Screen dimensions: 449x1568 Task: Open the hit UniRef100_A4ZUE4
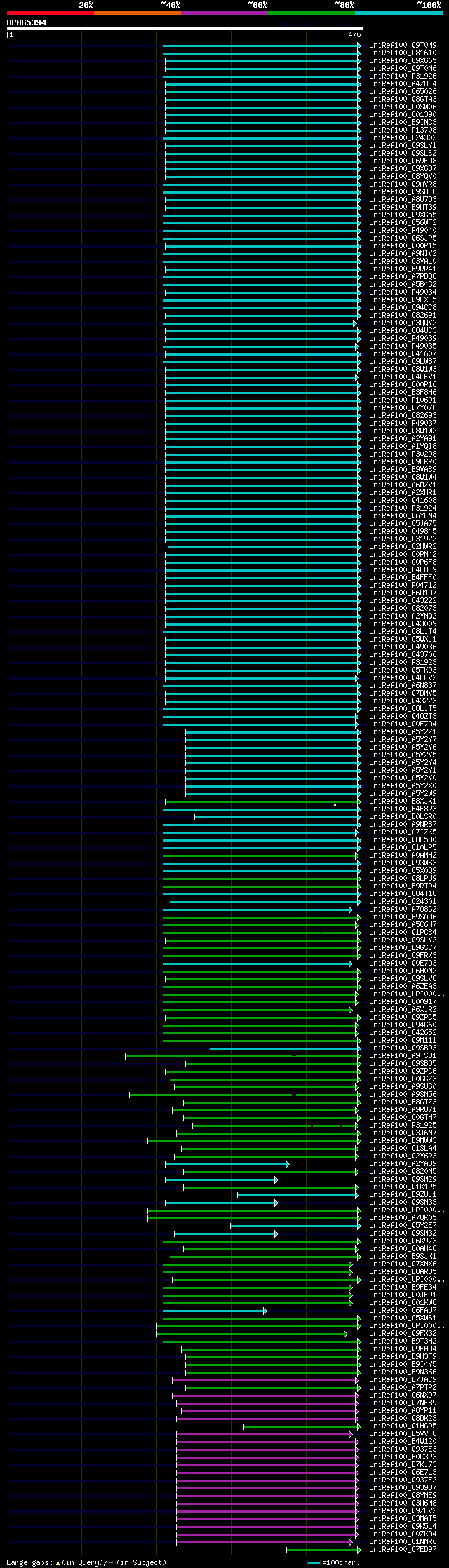coord(403,83)
